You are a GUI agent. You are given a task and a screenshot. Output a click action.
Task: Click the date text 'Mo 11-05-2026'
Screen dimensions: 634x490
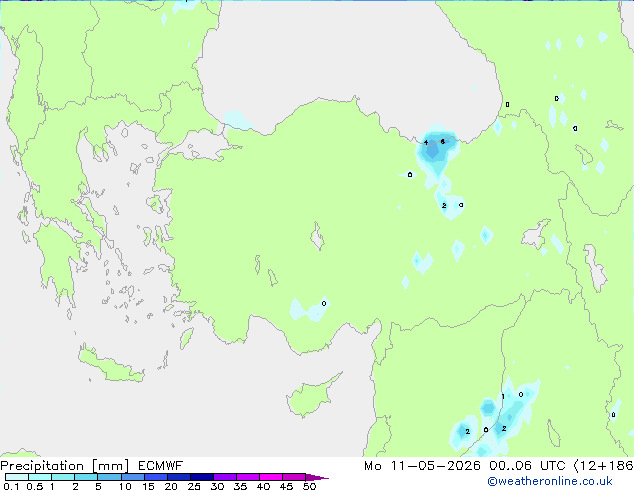[x=422, y=466]
